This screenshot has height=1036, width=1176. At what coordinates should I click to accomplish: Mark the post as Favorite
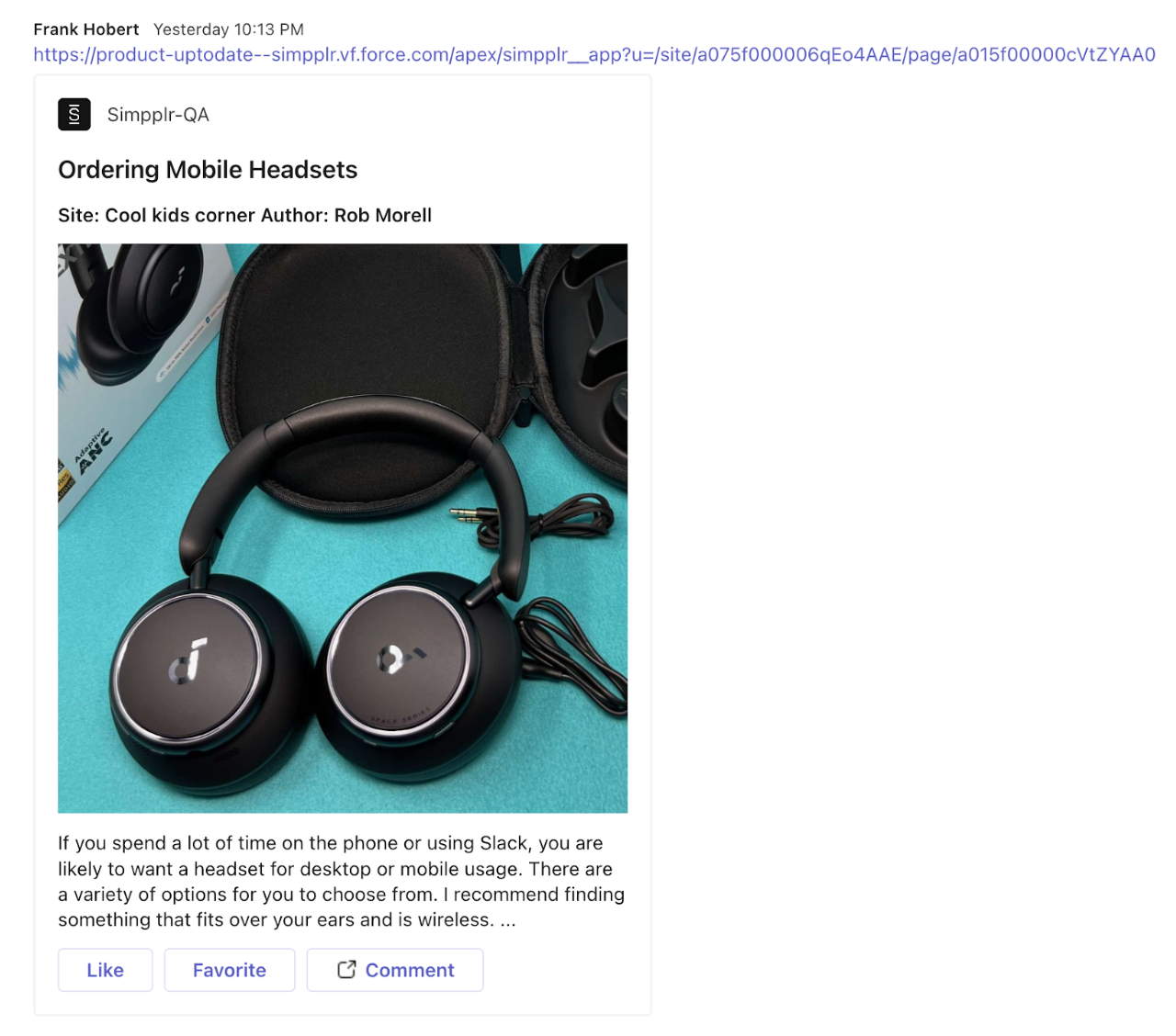230,970
